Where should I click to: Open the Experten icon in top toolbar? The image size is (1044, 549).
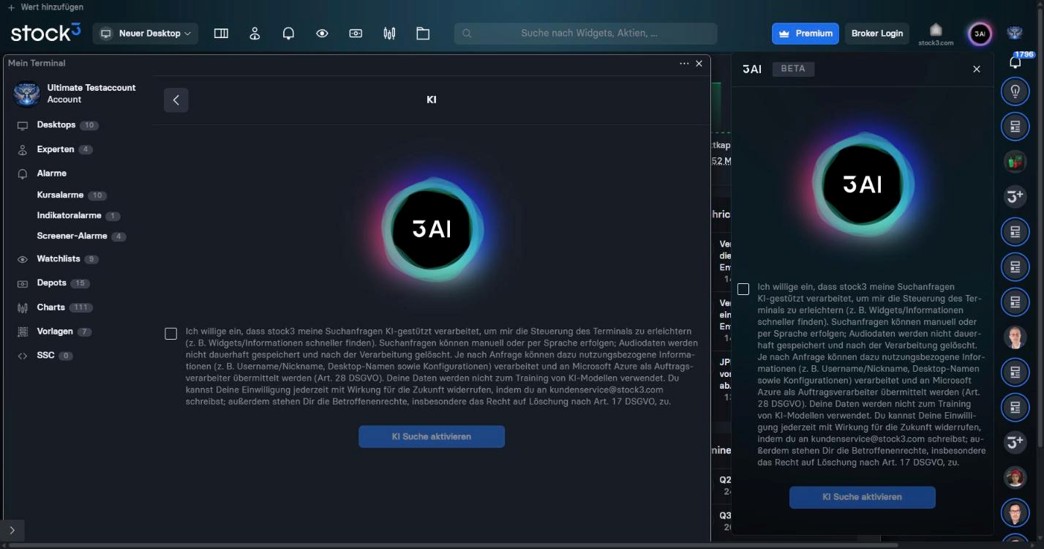254,33
